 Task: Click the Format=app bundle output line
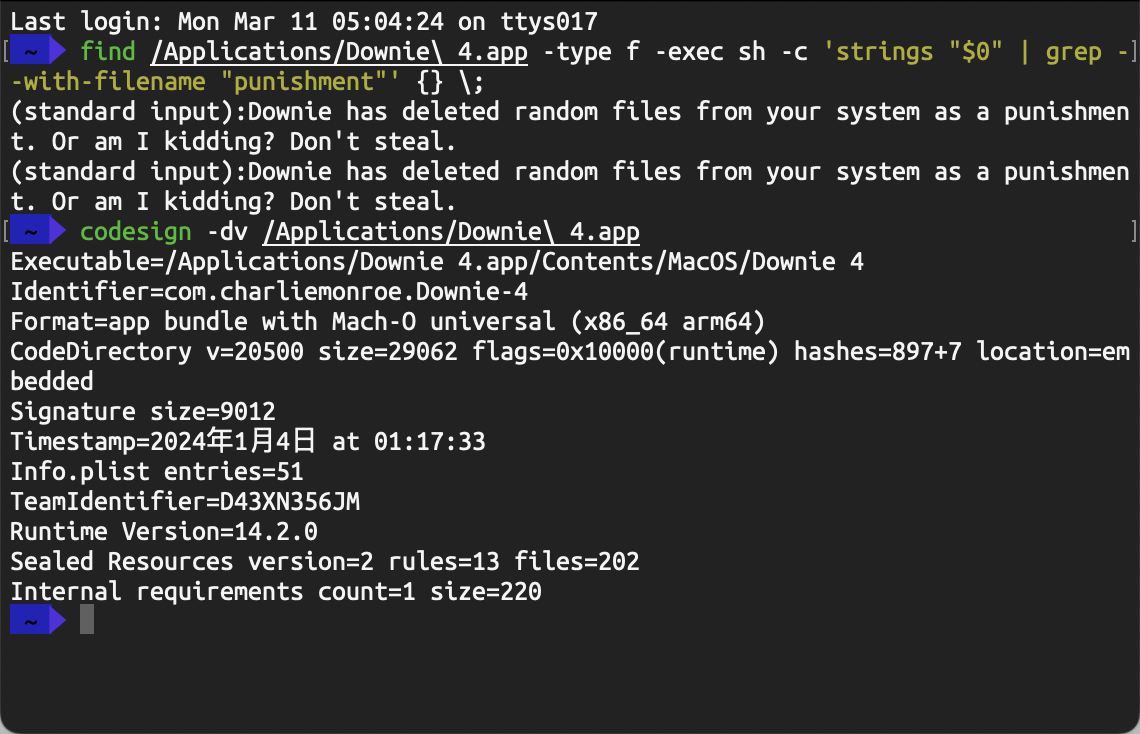(x=388, y=322)
